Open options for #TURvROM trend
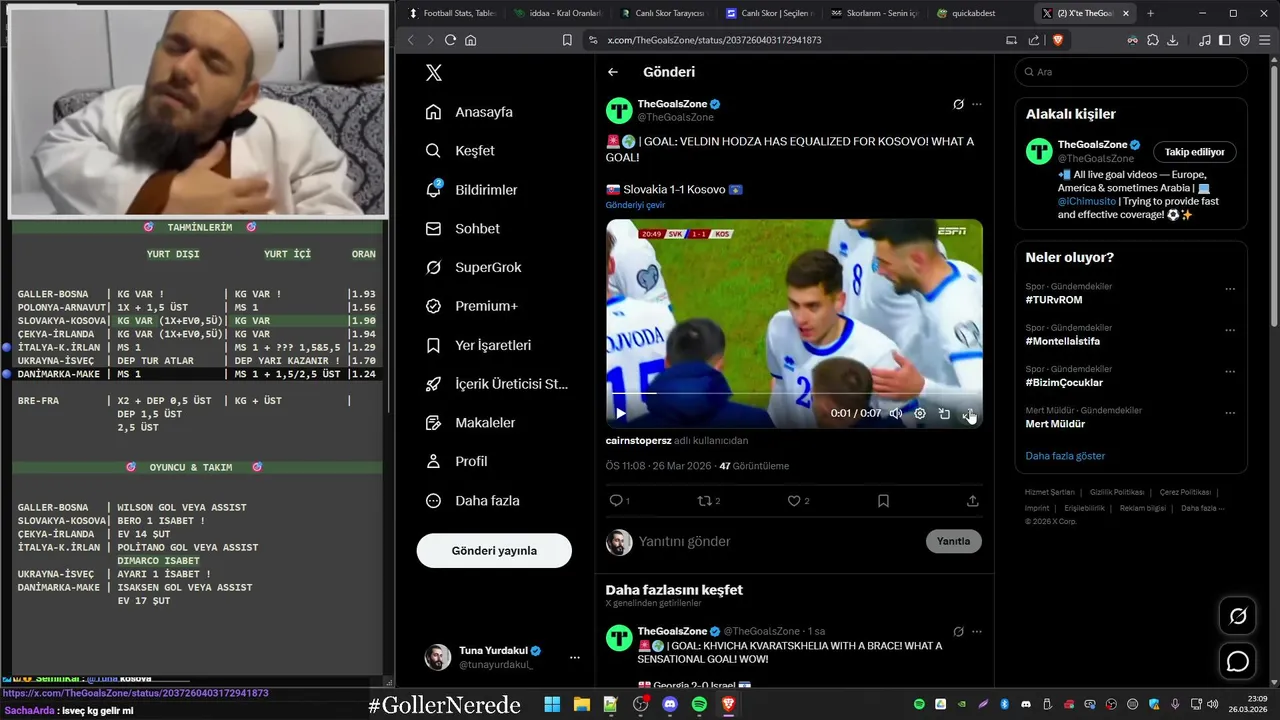 point(1230,289)
